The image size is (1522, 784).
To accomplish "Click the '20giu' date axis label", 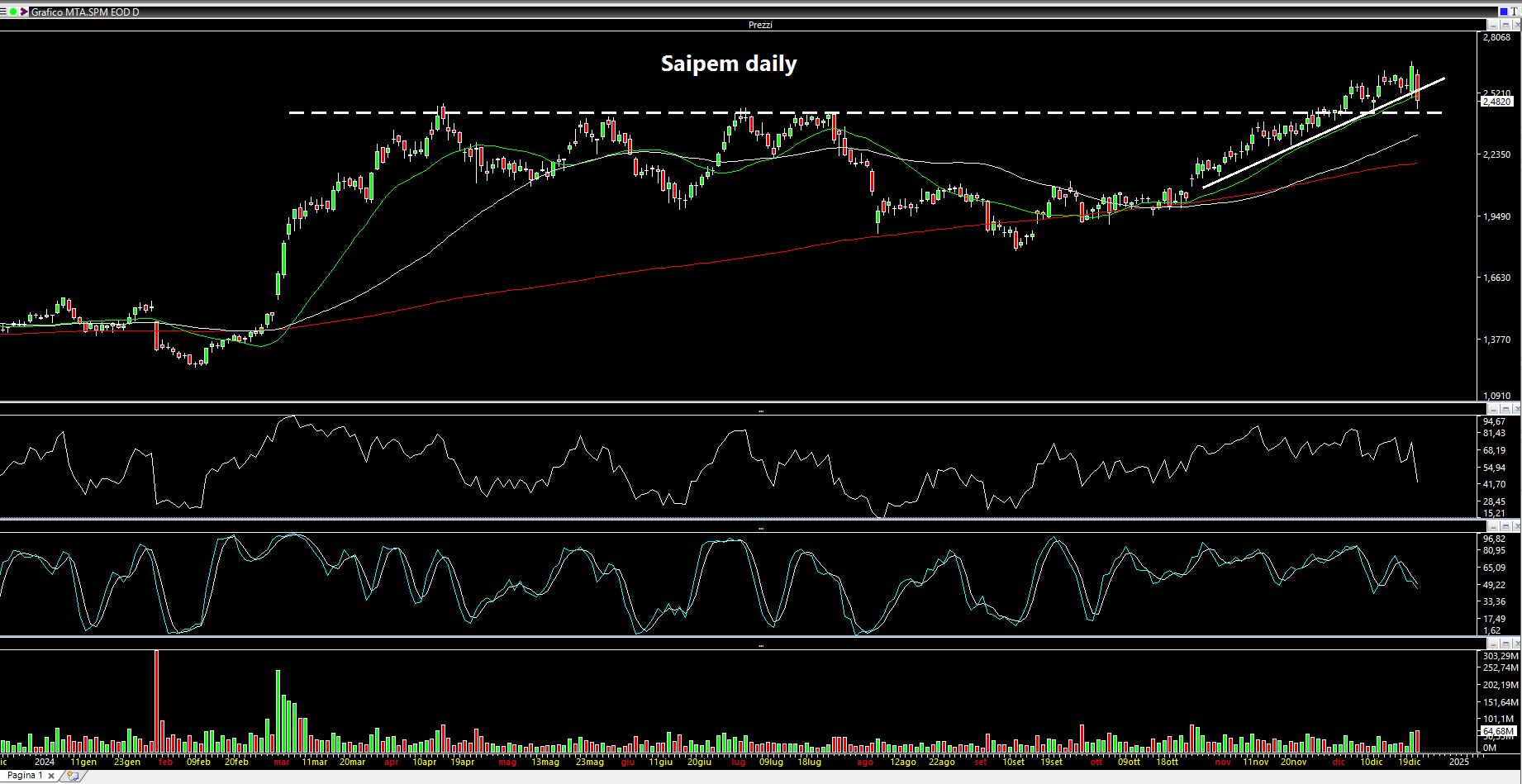I will 700,762.
